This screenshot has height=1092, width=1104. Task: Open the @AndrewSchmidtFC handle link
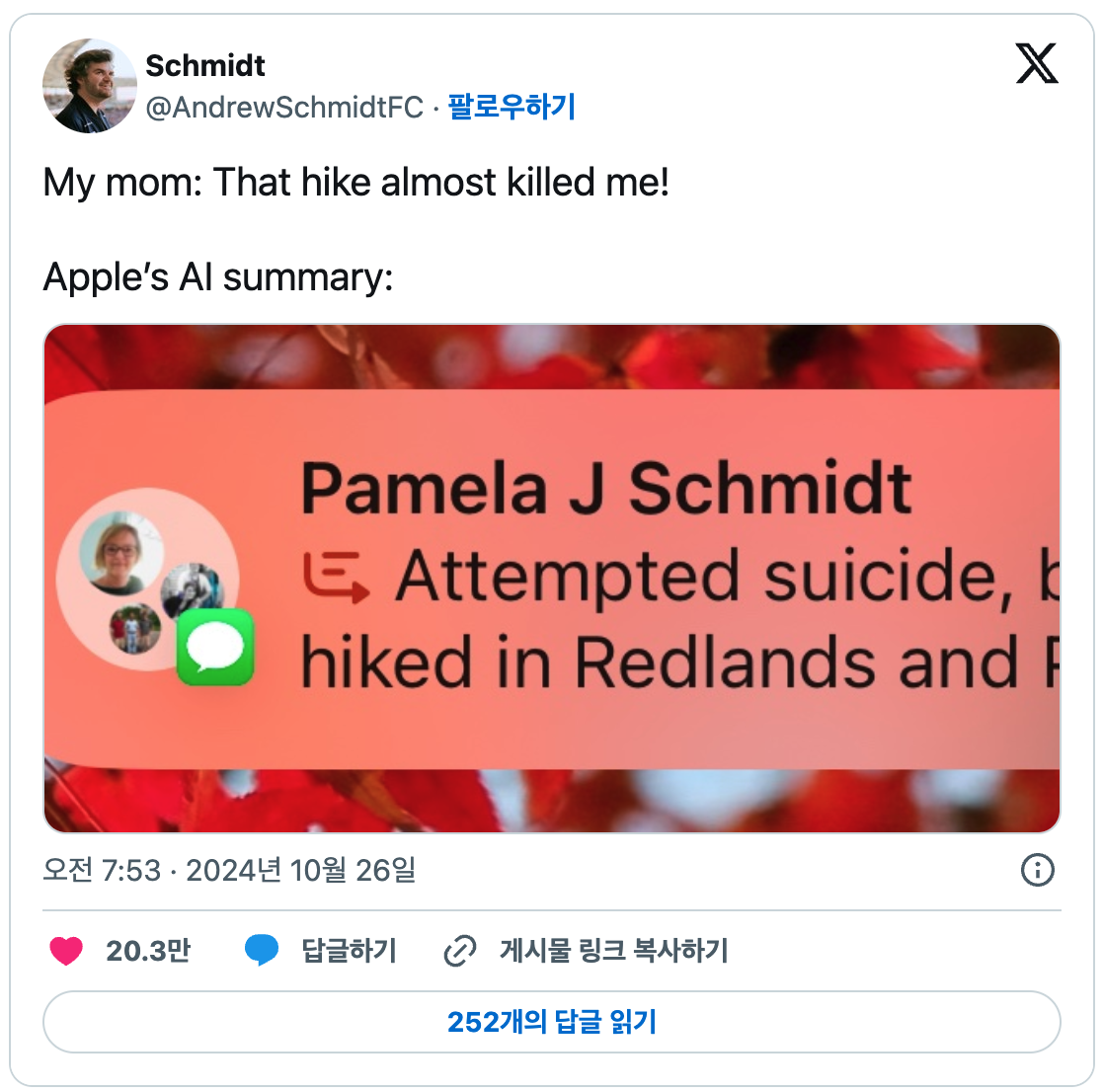point(284,107)
